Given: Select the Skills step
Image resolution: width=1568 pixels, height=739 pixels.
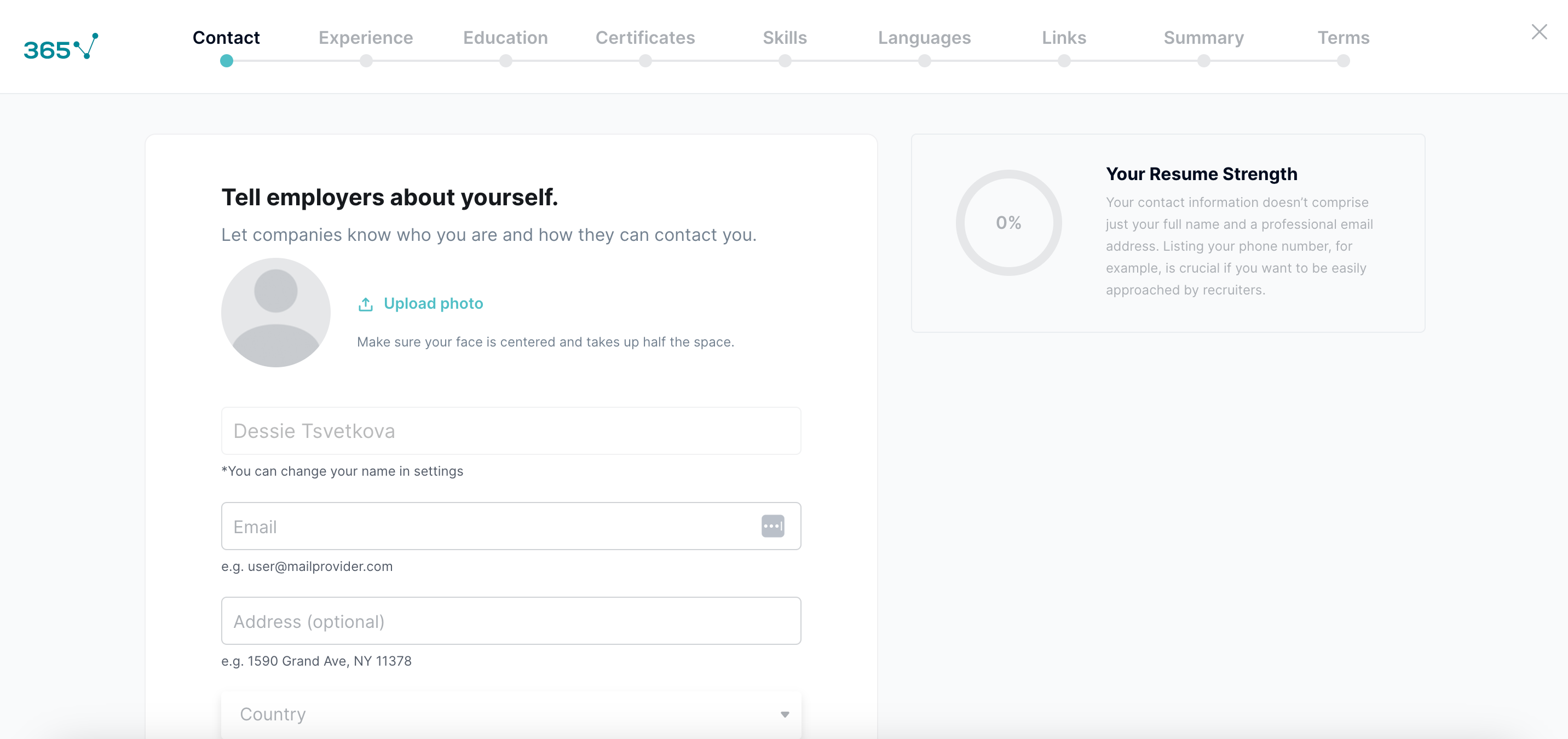Looking at the screenshot, I should tap(785, 38).
